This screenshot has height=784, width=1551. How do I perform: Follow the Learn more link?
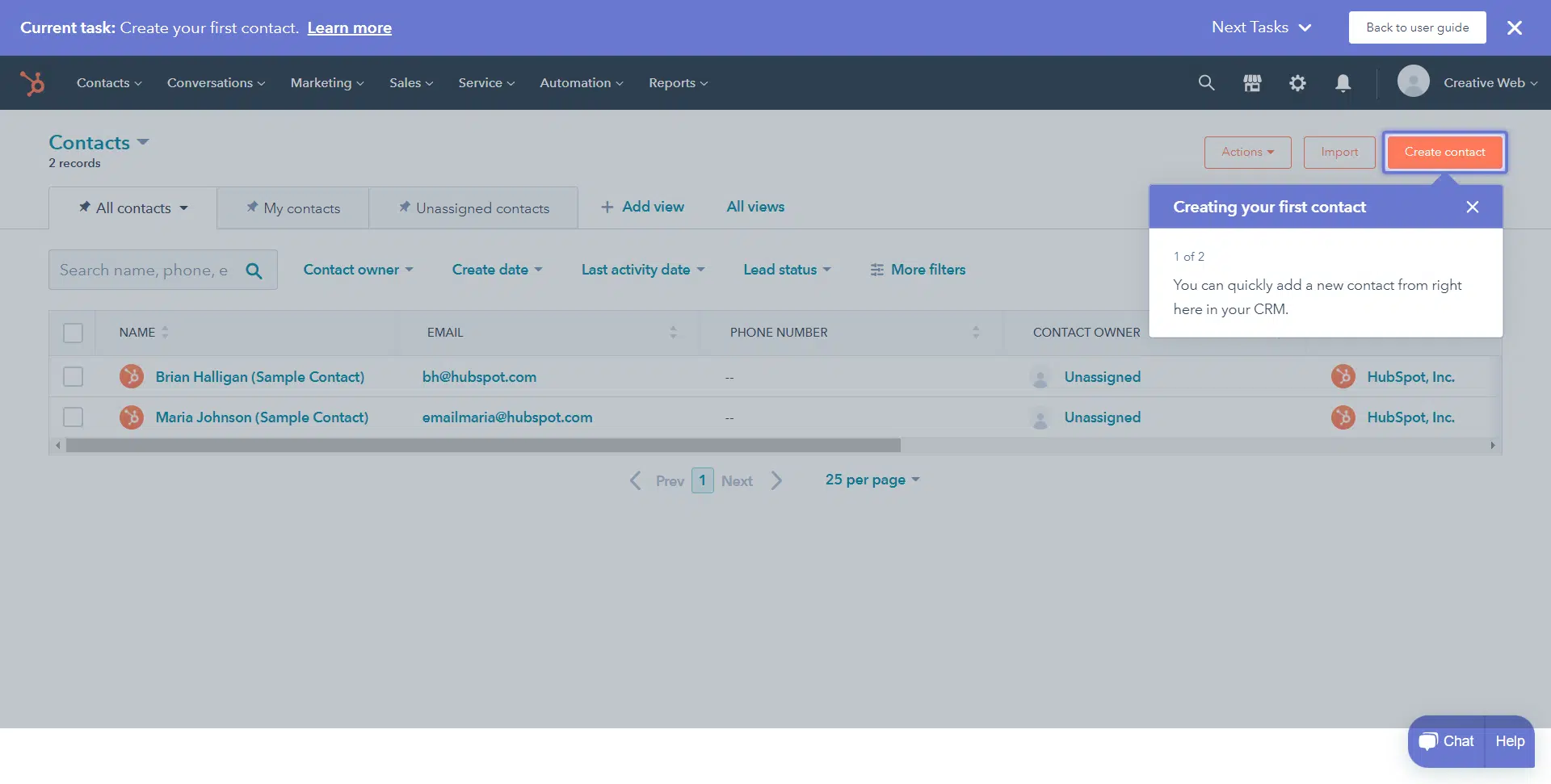coord(349,27)
